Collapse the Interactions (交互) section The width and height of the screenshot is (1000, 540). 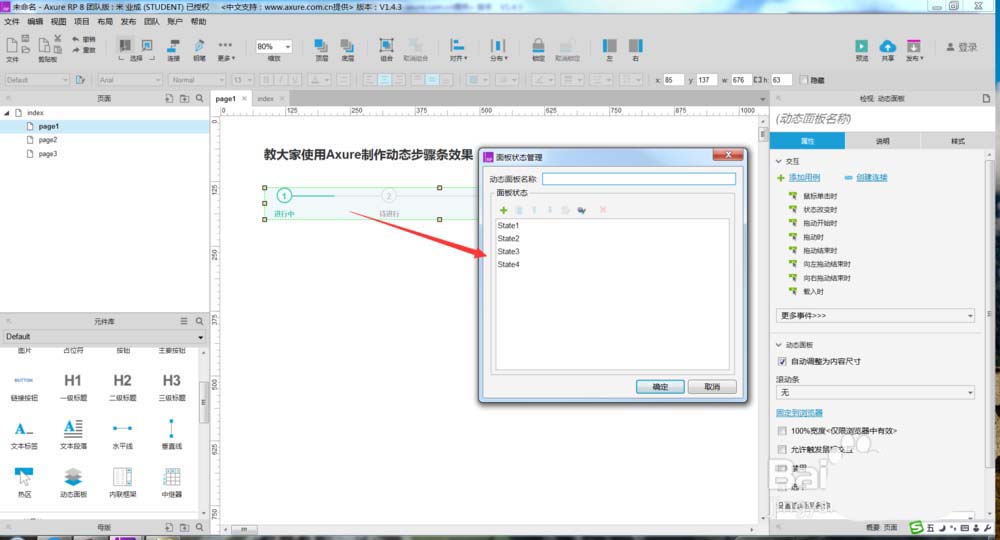point(779,161)
